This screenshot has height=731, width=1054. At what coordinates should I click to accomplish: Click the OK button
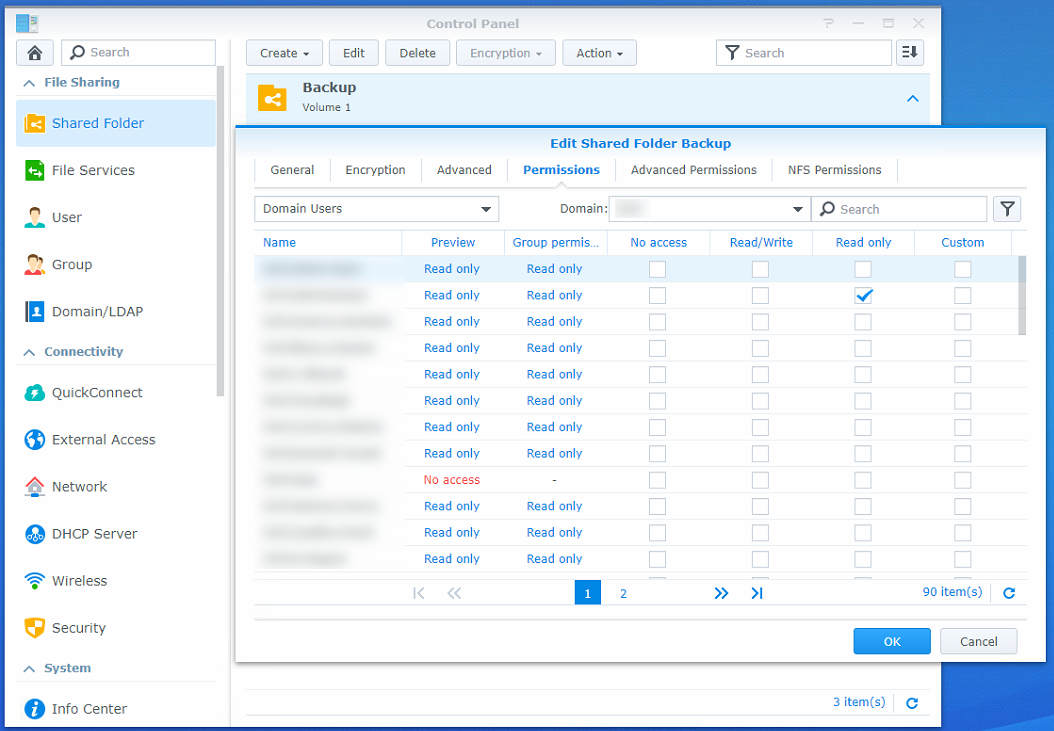pos(892,641)
